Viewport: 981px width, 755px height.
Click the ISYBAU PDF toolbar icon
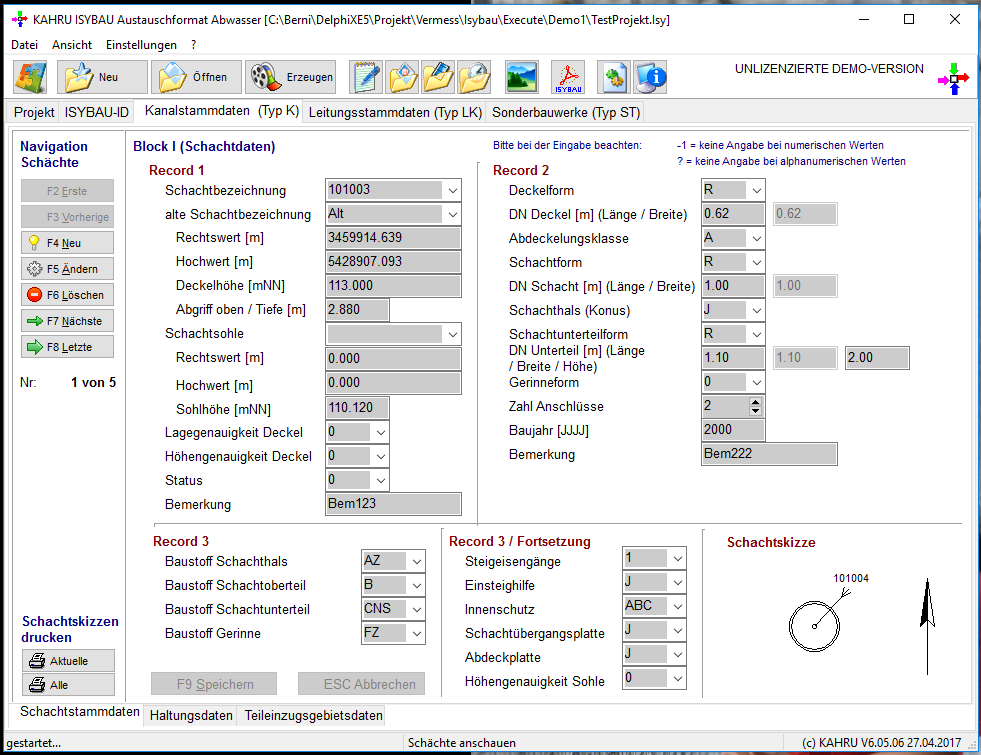[568, 77]
